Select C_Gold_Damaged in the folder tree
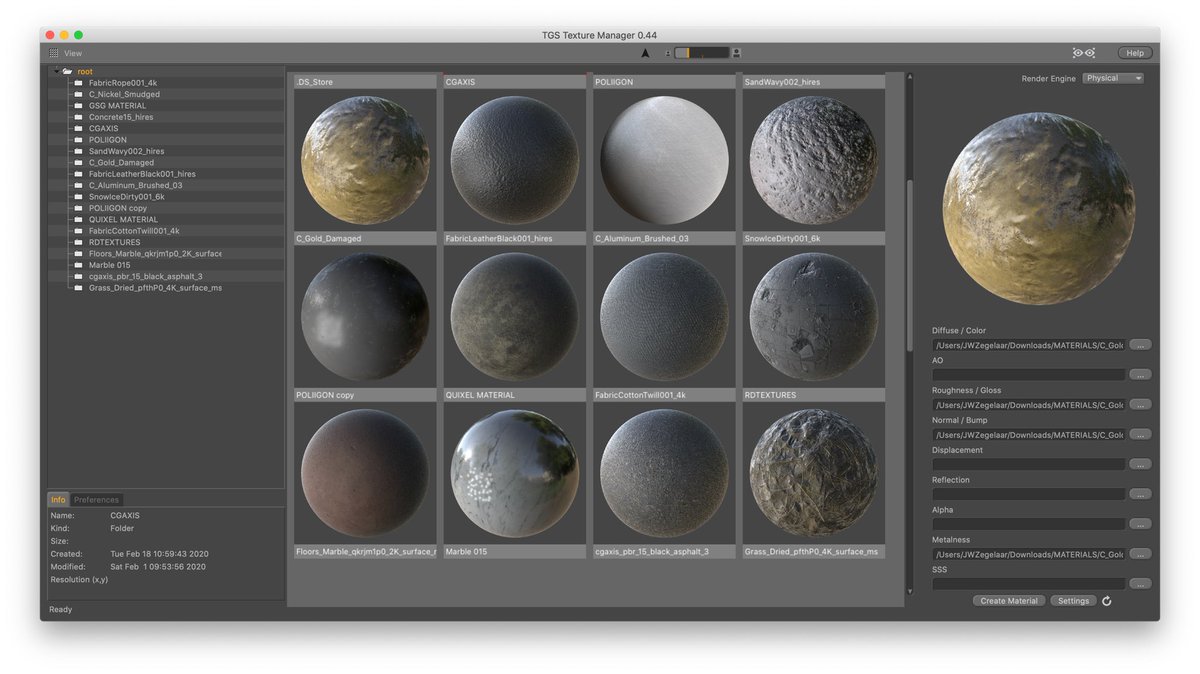 [121, 162]
